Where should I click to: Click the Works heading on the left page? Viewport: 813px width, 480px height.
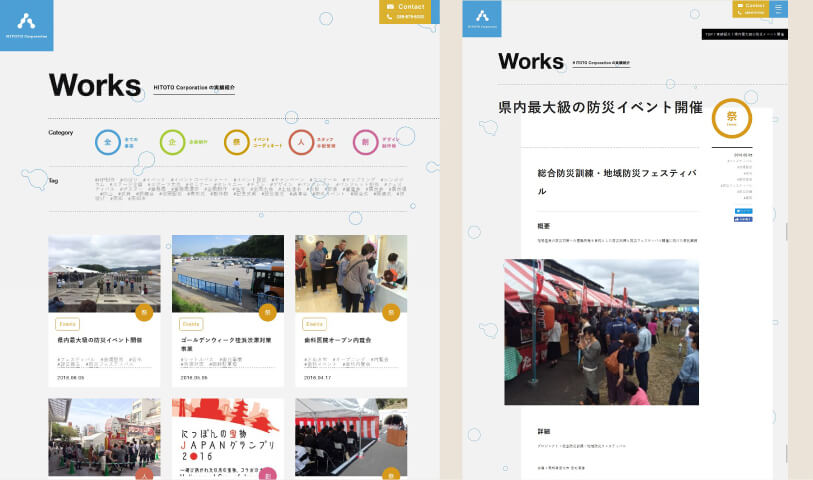click(95, 85)
